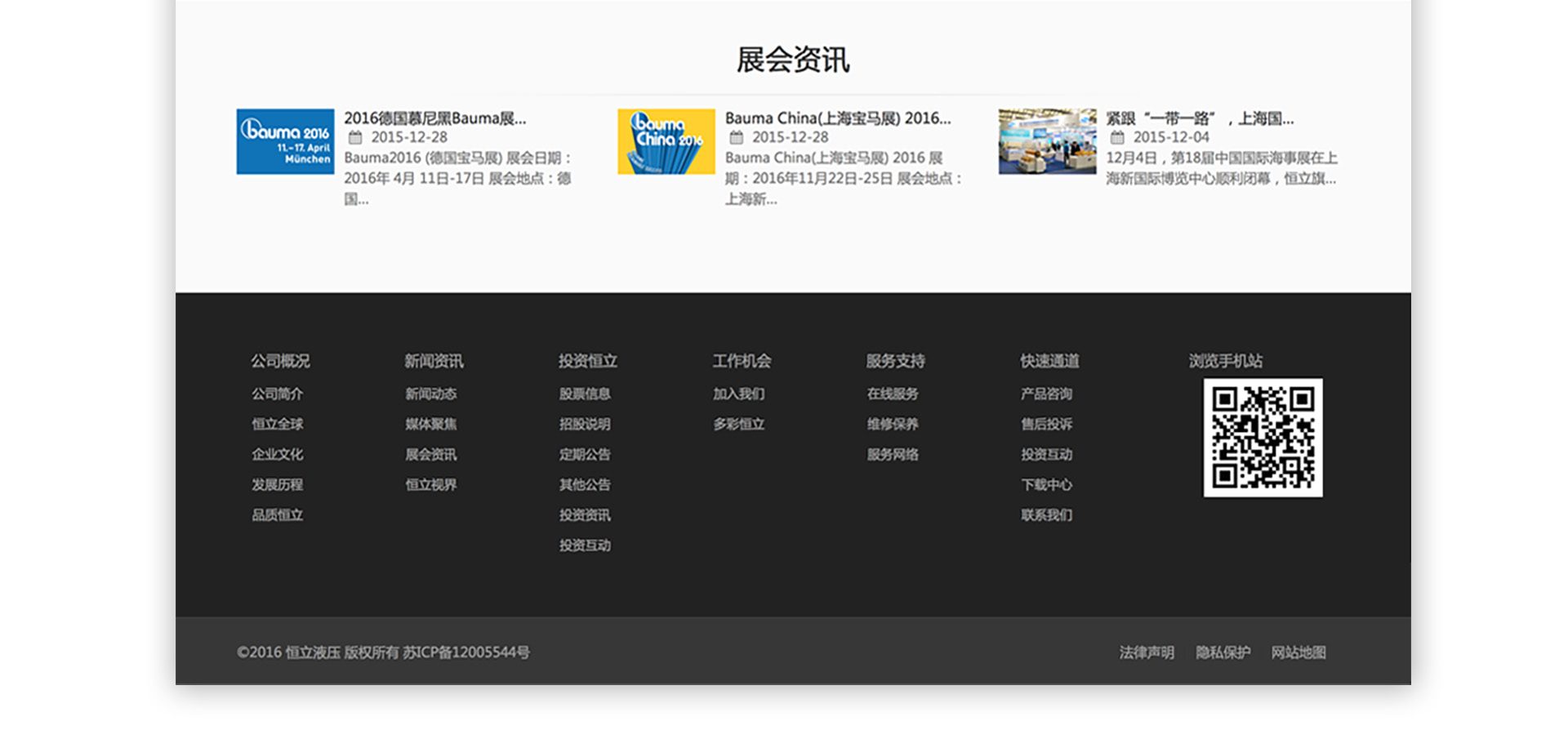This screenshot has width=1568, height=730.
Task: Open 加入我们 under 工作机会
Action: 738,394
